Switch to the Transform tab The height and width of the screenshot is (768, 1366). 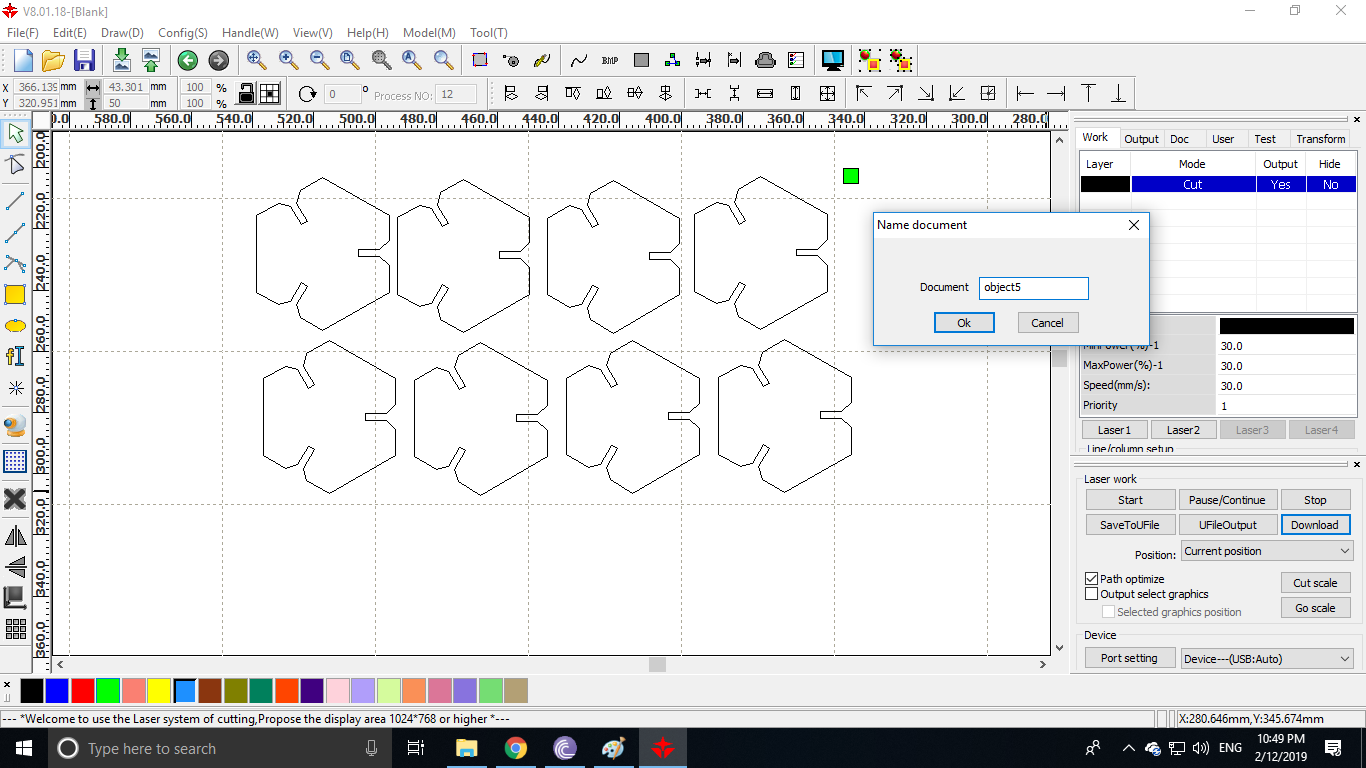[1320, 139]
